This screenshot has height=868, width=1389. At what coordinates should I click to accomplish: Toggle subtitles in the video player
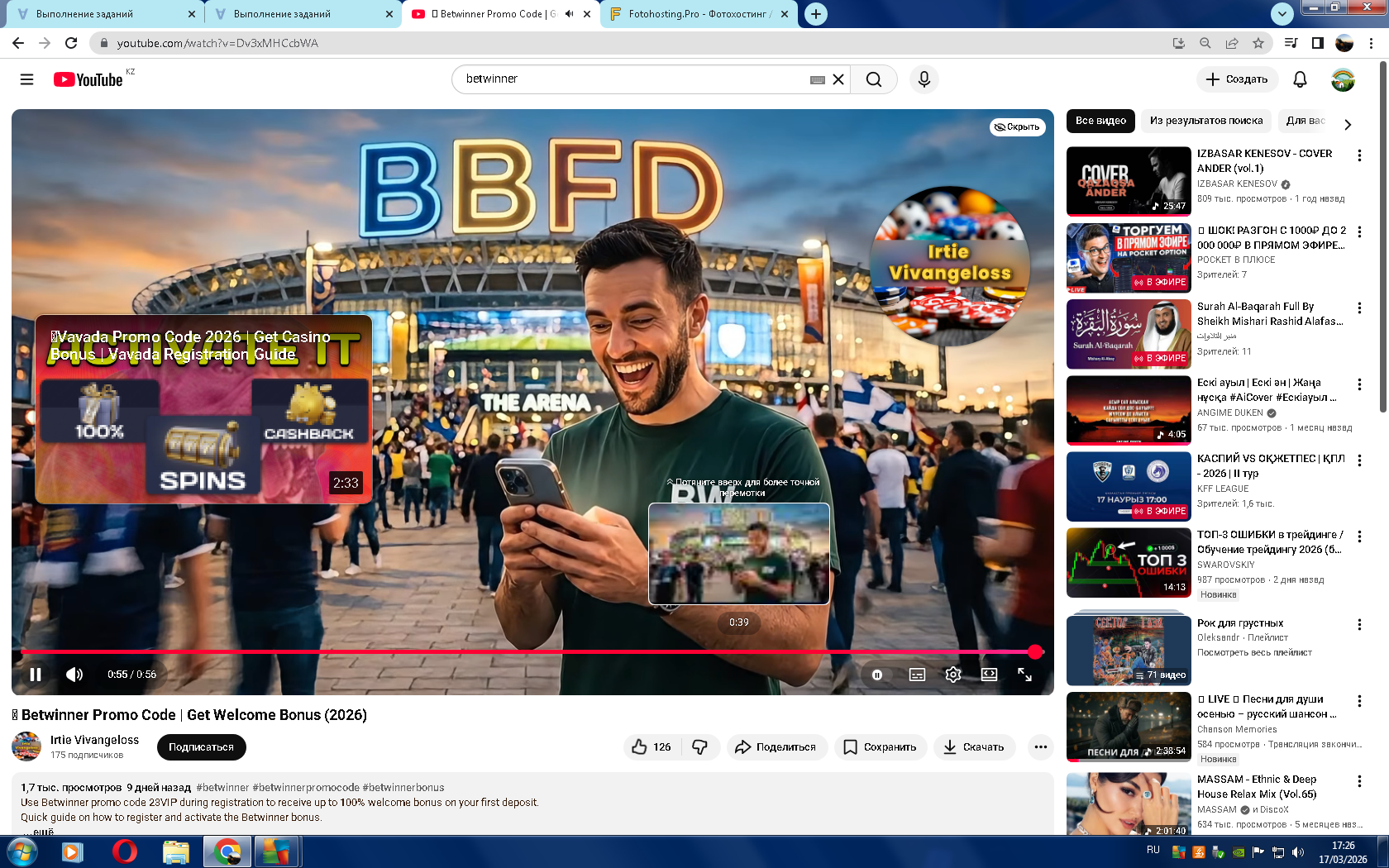tap(917, 675)
